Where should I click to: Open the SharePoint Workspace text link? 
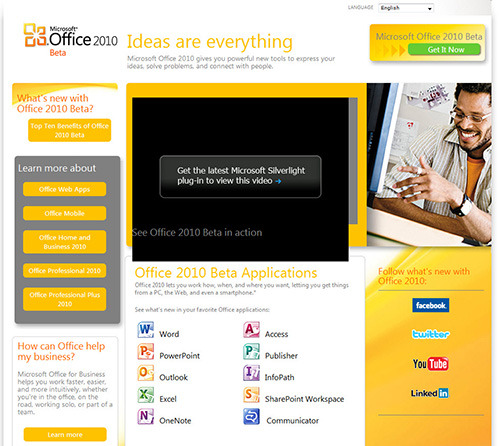pyautogui.click(x=304, y=399)
